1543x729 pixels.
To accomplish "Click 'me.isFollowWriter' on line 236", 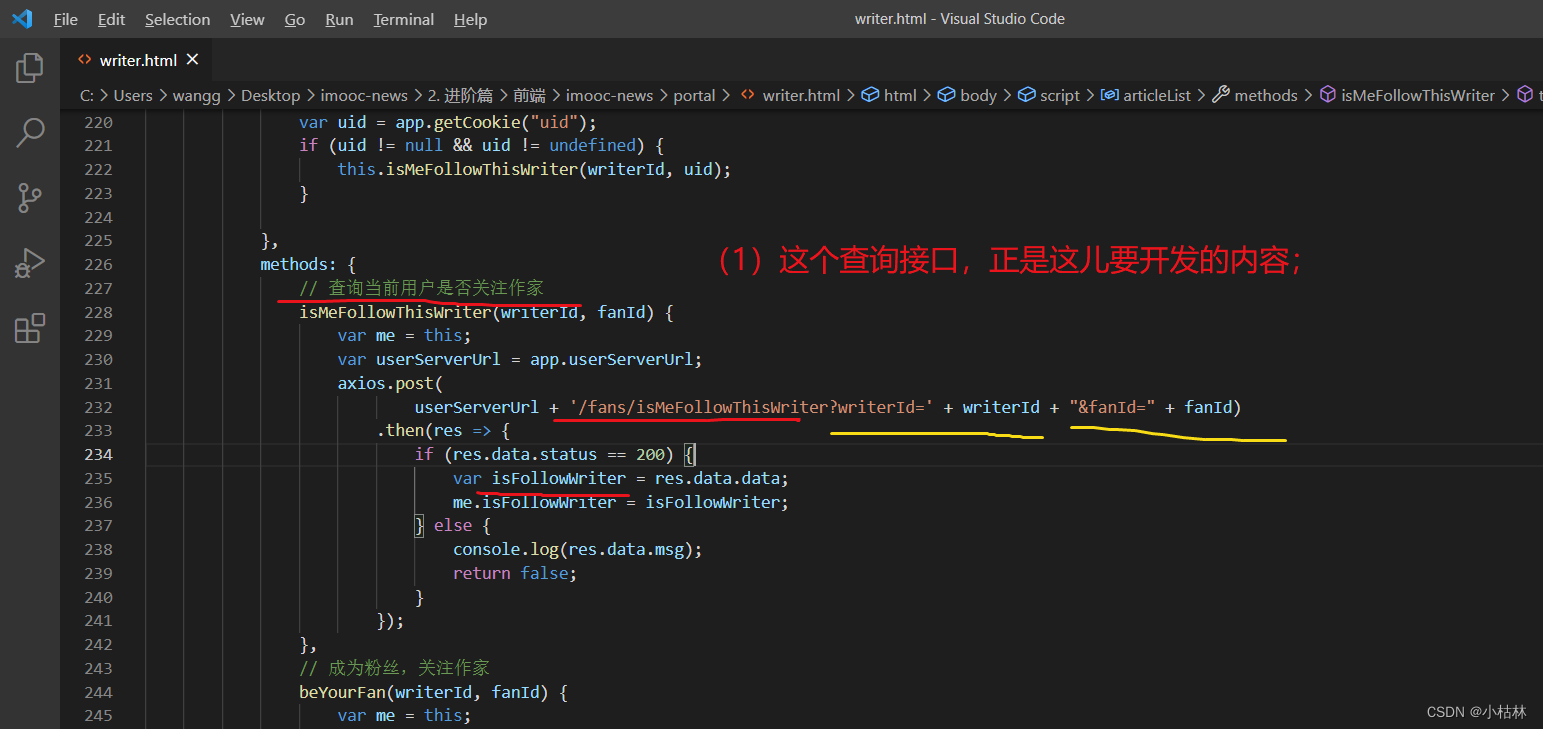I will point(535,502).
